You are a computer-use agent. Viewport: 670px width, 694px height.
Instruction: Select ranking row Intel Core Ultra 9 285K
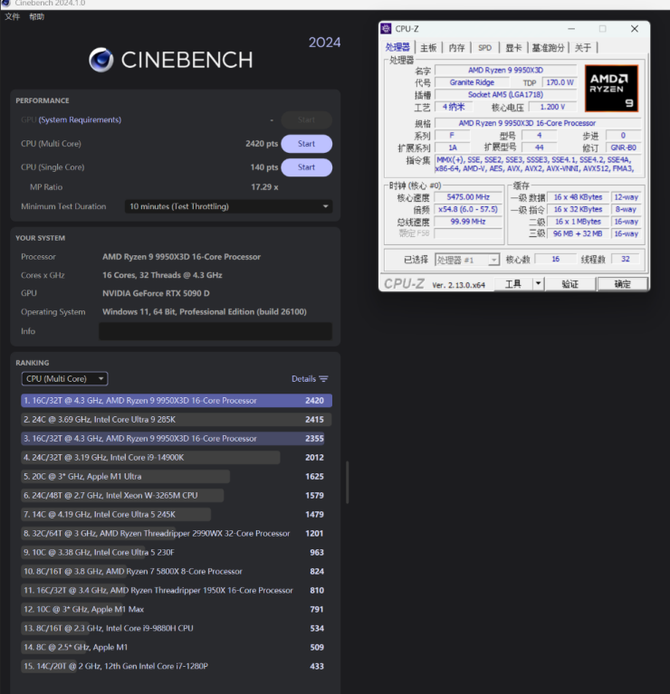pos(176,420)
